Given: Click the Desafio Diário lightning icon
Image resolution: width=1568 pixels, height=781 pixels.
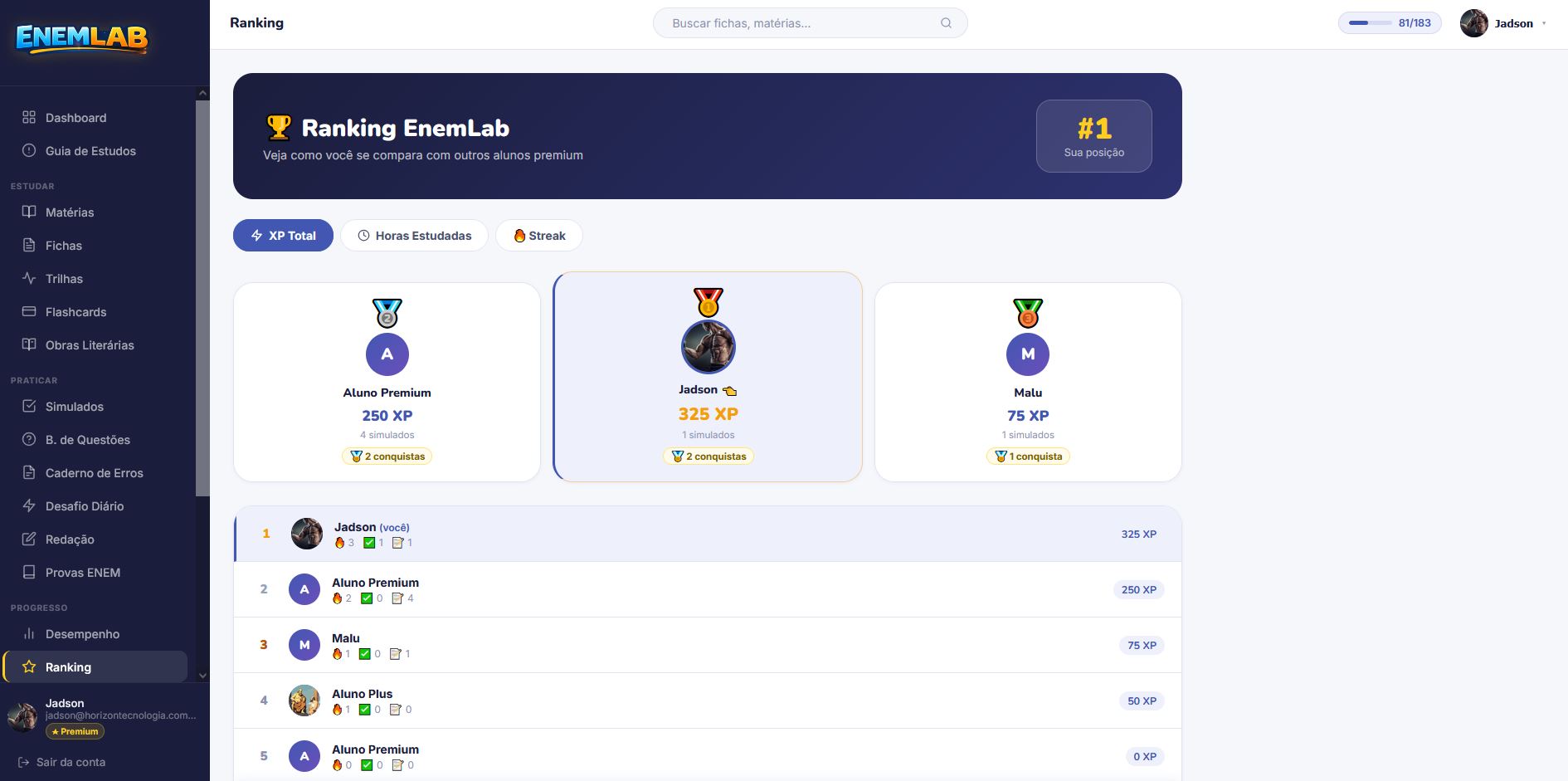Looking at the screenshot, I should (x=29, y=506).
